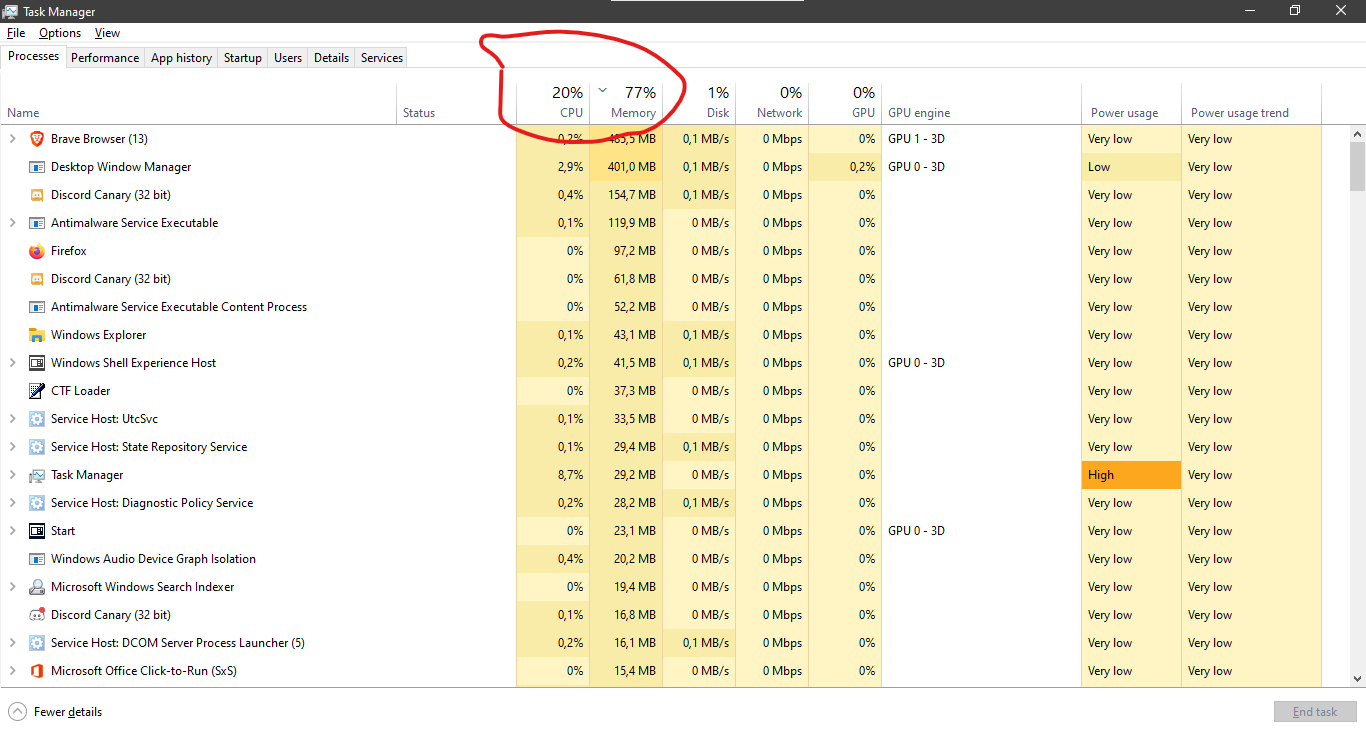Switch to the Users tab
The width and height of the screenshot is (1366, 736).
coord(288,58)
